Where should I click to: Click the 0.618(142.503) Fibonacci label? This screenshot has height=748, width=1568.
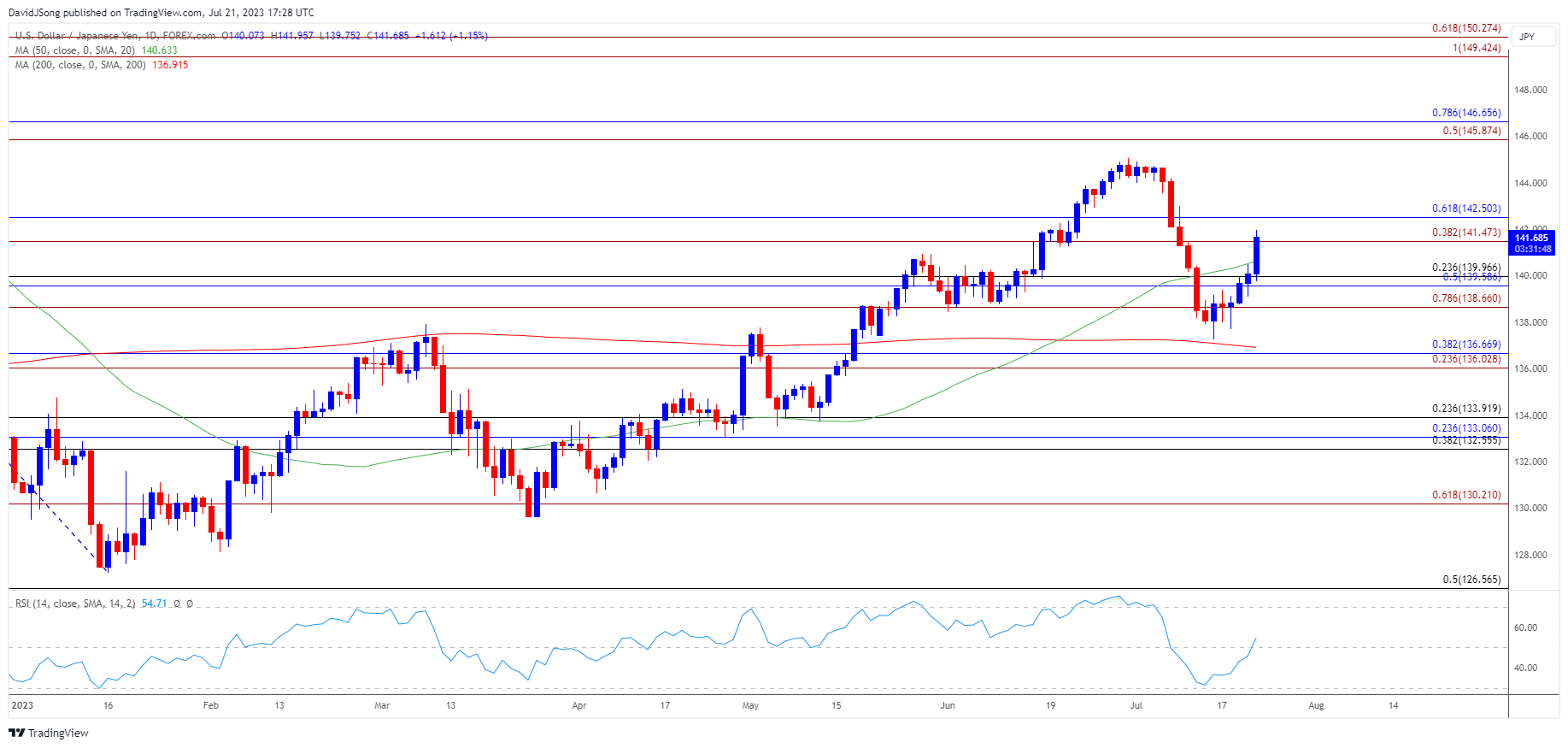click(x=1466, y=209)
